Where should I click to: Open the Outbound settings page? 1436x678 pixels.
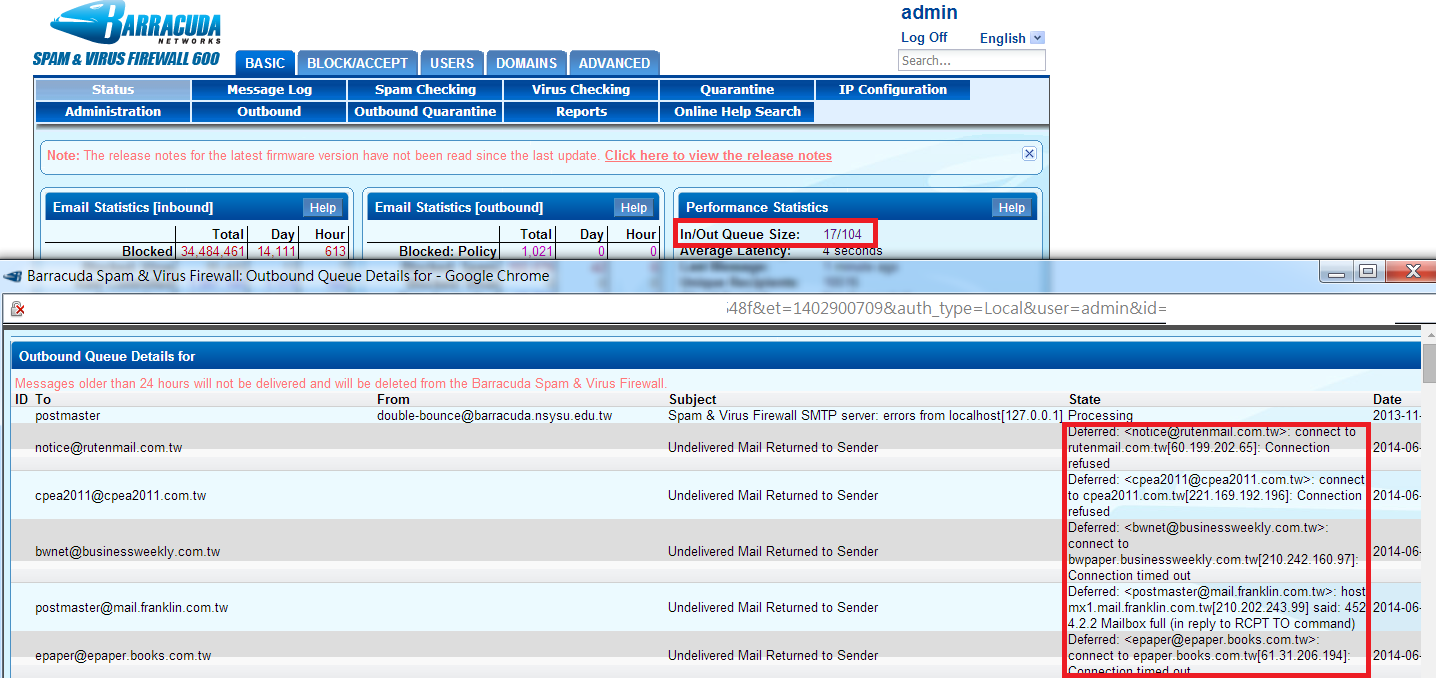[x=269, y=111]
